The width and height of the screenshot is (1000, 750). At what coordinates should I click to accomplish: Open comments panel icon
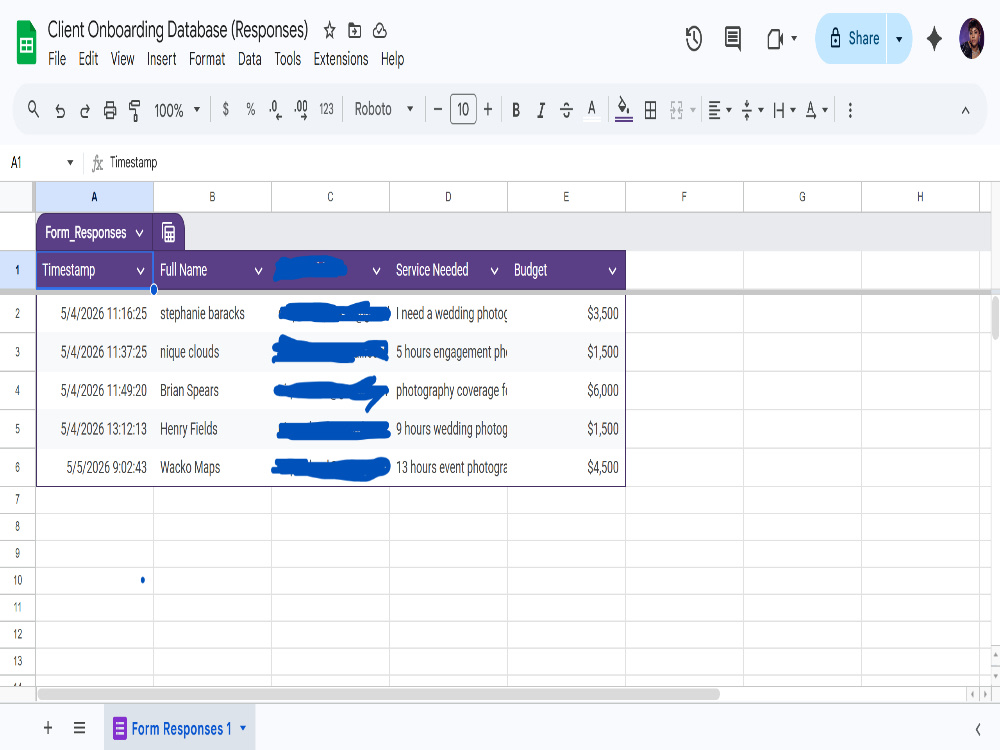(733, 38)
